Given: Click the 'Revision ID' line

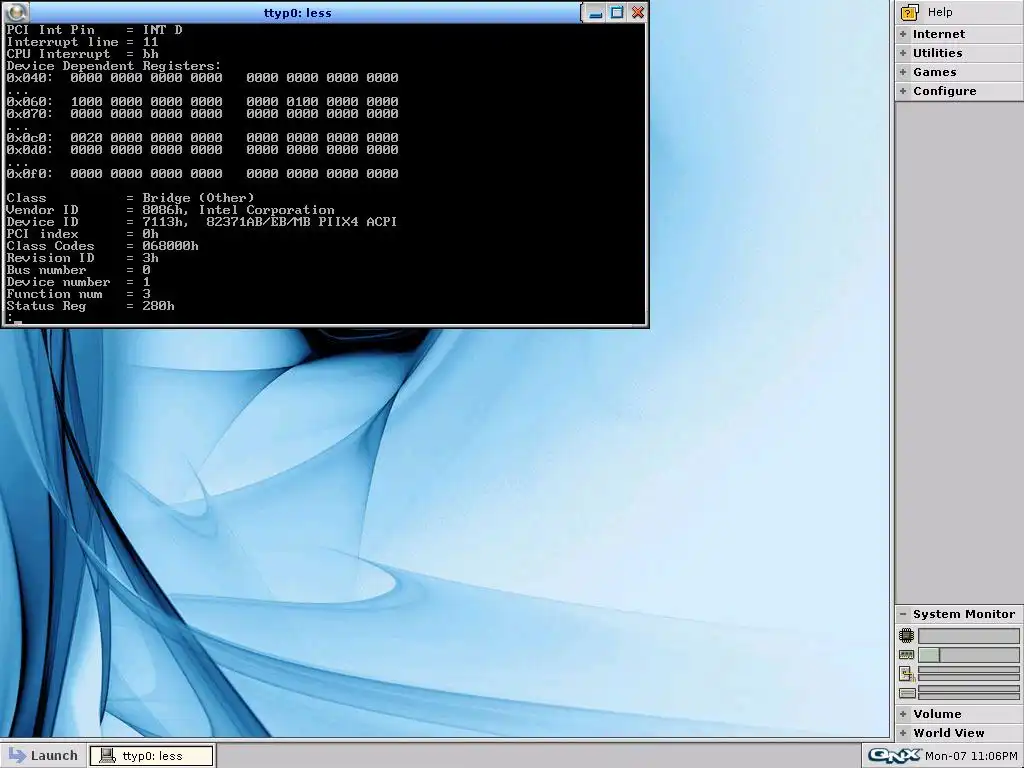Looking at the screenshot, I should coord(82,258).
